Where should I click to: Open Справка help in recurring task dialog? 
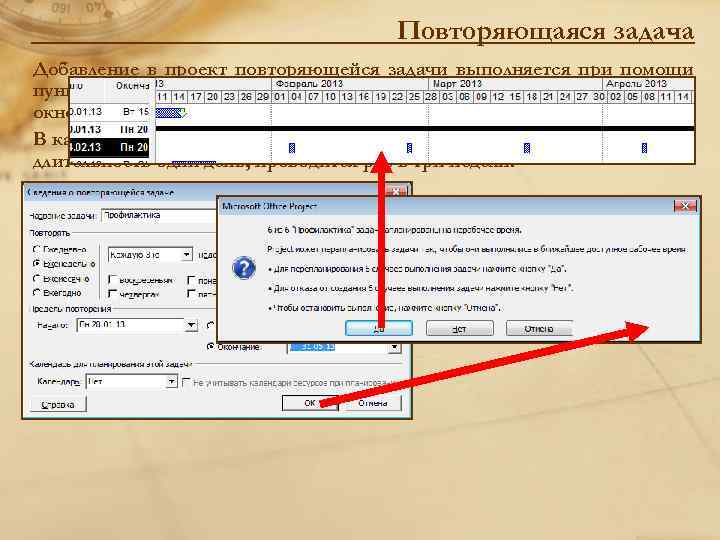(x=57, y=405)
